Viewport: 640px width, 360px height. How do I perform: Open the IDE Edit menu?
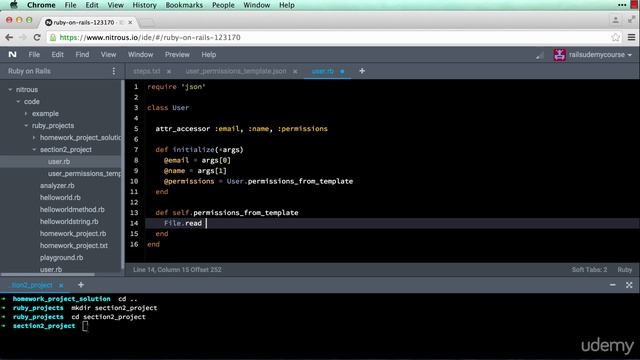click(x=57, y=55)
